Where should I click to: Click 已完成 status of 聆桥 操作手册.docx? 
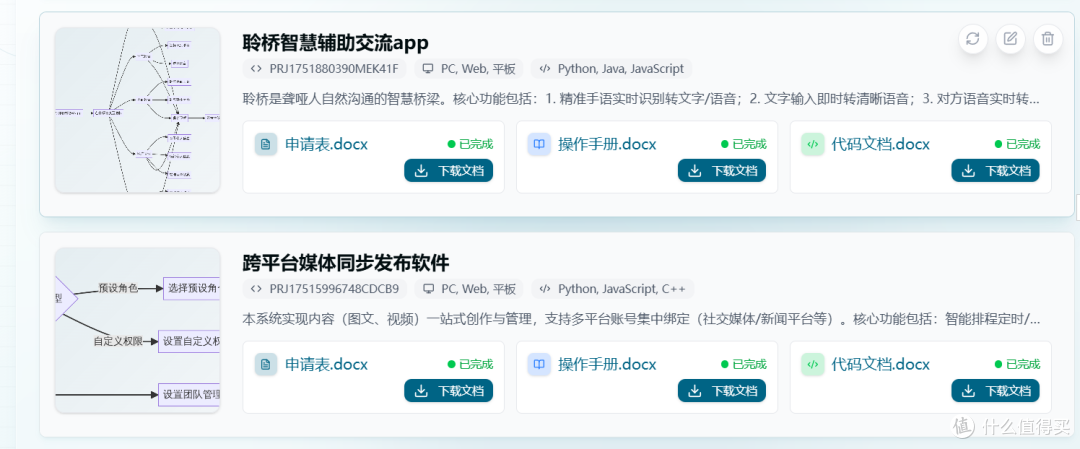pos(744,144)
